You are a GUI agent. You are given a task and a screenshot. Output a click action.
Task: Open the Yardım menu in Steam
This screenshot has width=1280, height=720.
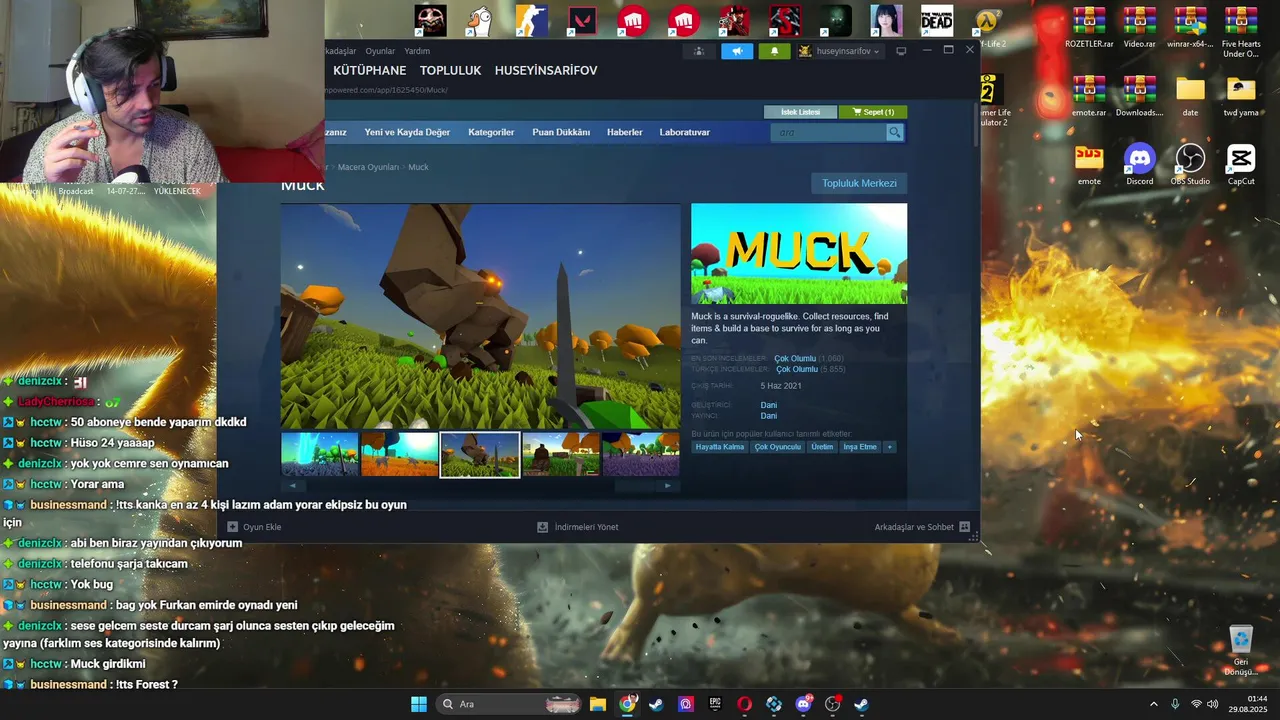417,51
